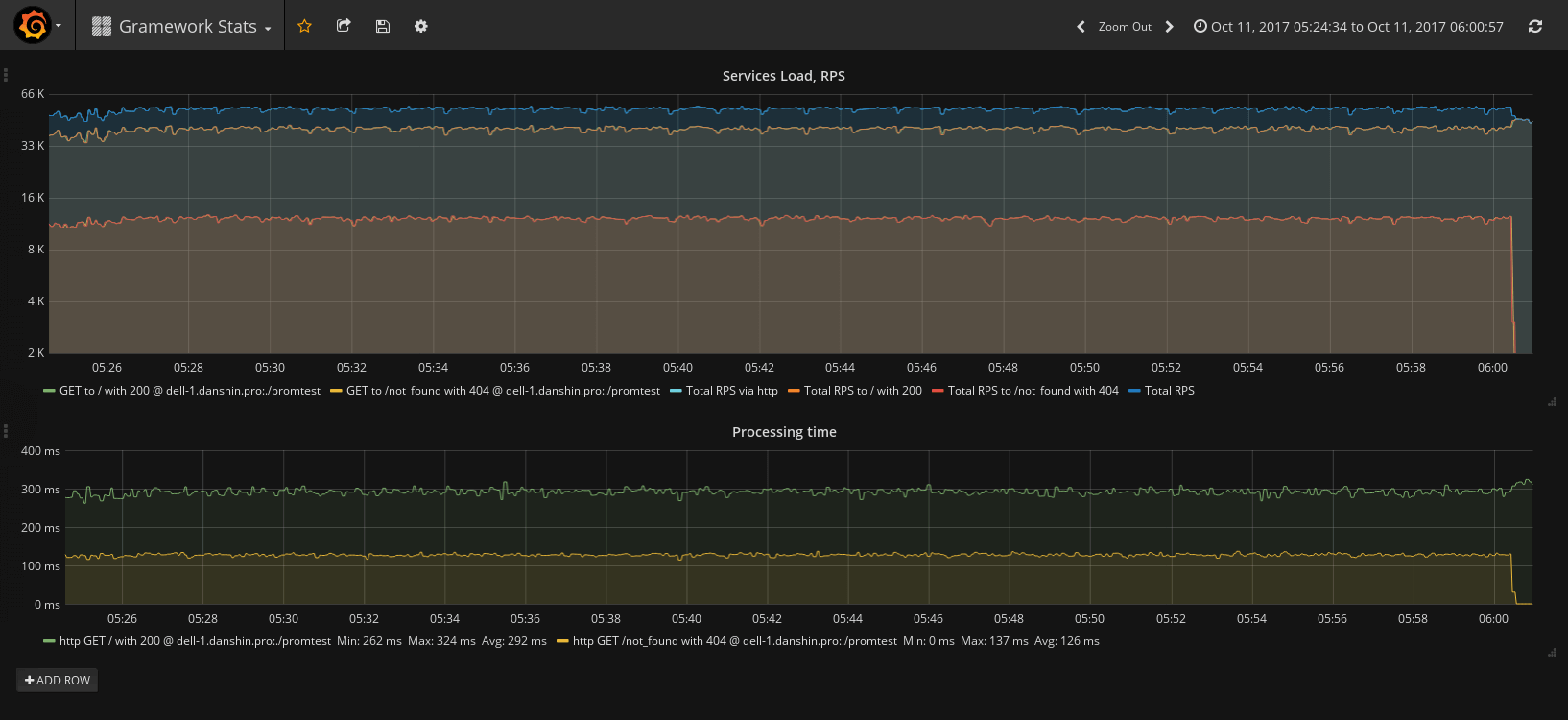Open the time range picker
The height and width of the screenshot is (720, 1568).
pos(1348,27)
